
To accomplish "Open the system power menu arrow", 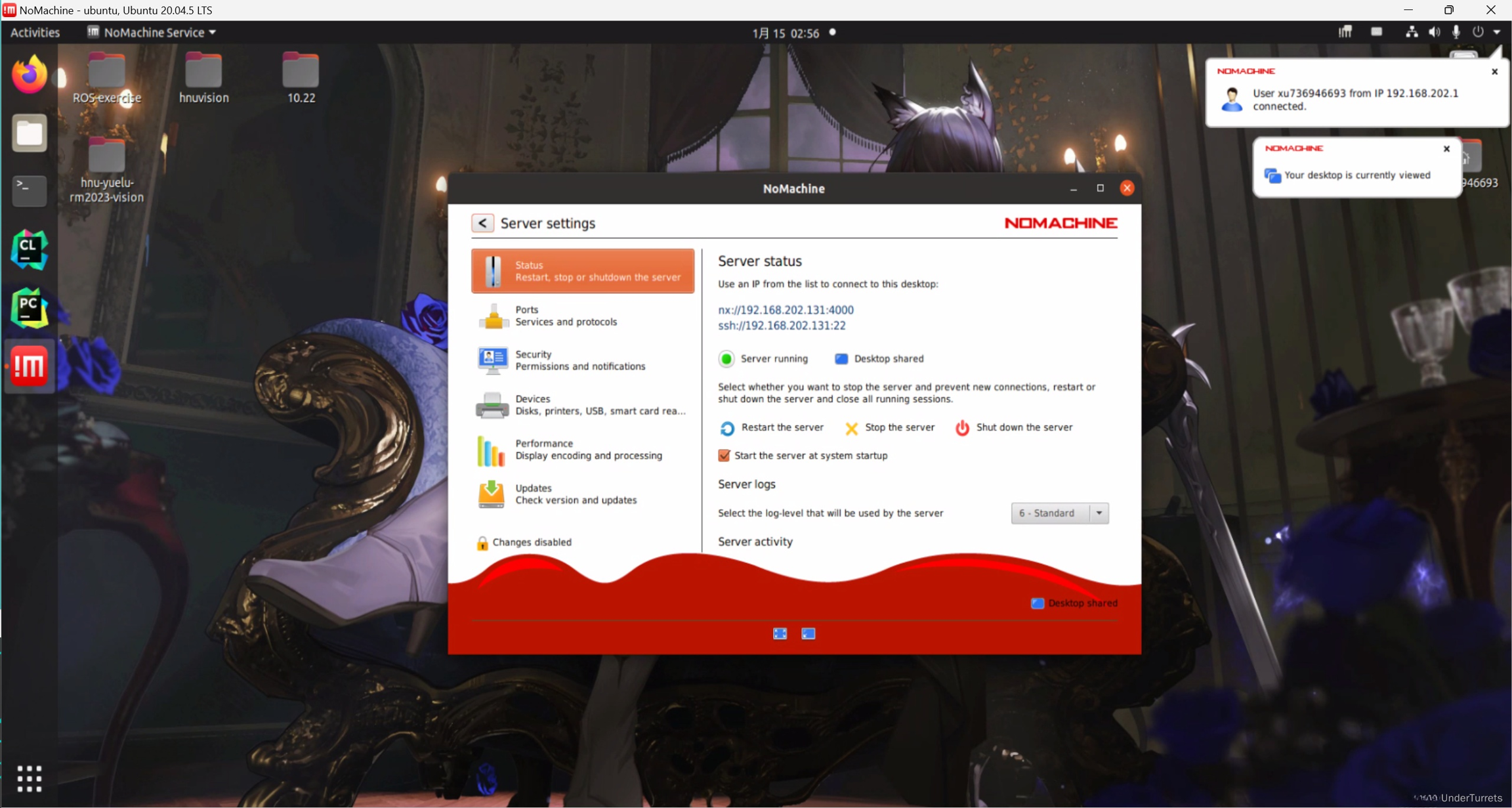I will (1497, 32).
